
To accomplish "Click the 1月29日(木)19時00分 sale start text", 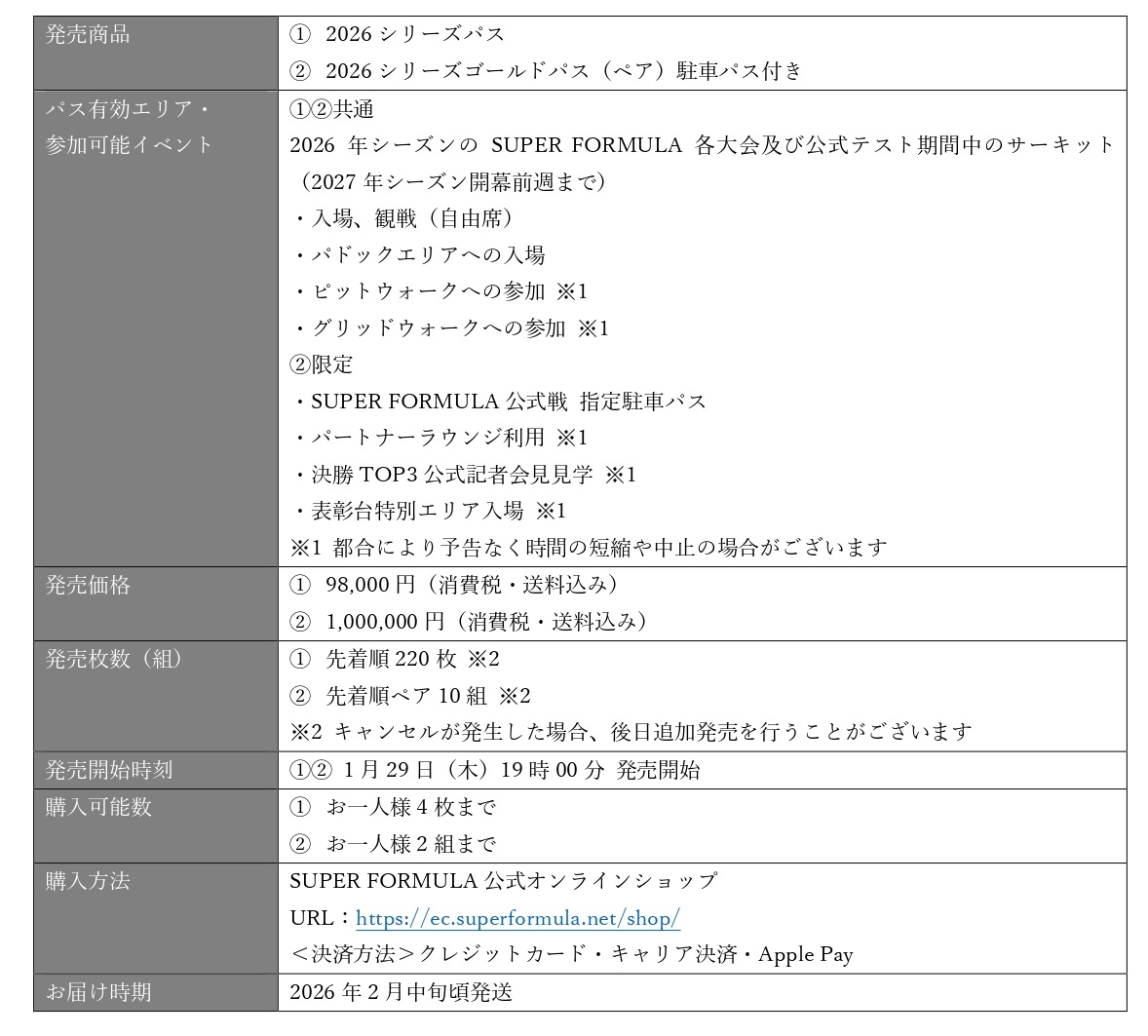I will pos(495,770).
